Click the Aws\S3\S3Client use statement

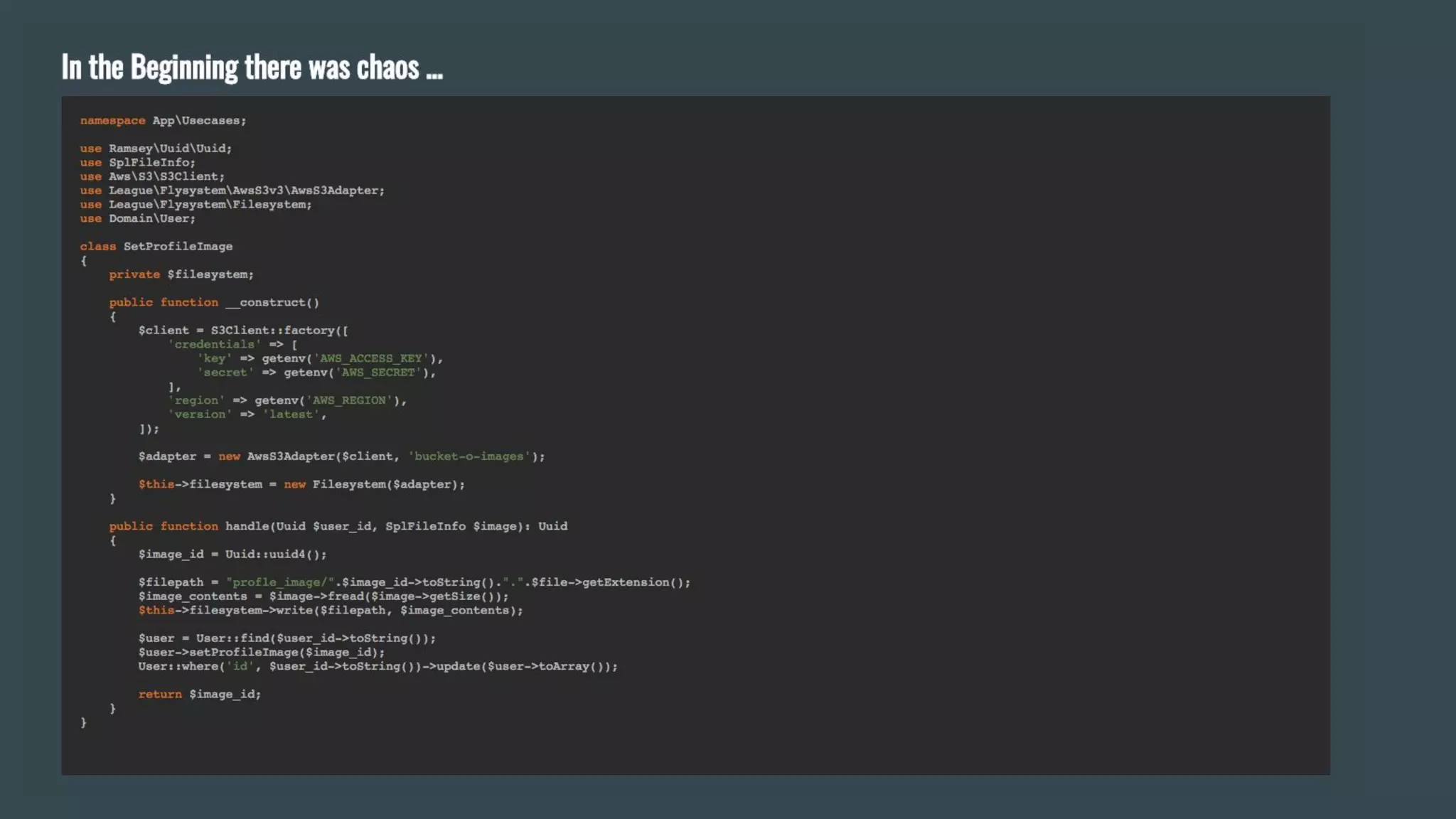(166, 176)
